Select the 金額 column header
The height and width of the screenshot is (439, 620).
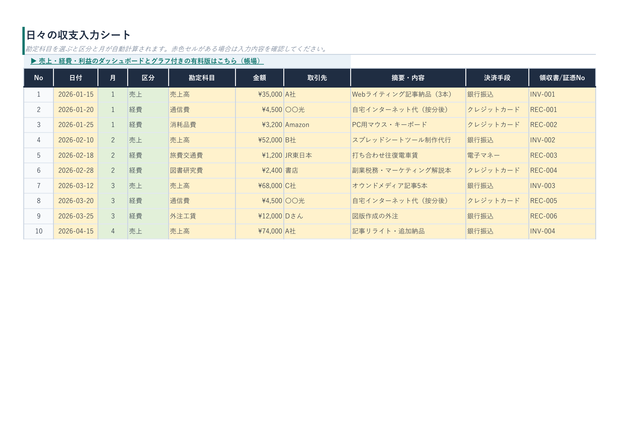click(259, 78)
